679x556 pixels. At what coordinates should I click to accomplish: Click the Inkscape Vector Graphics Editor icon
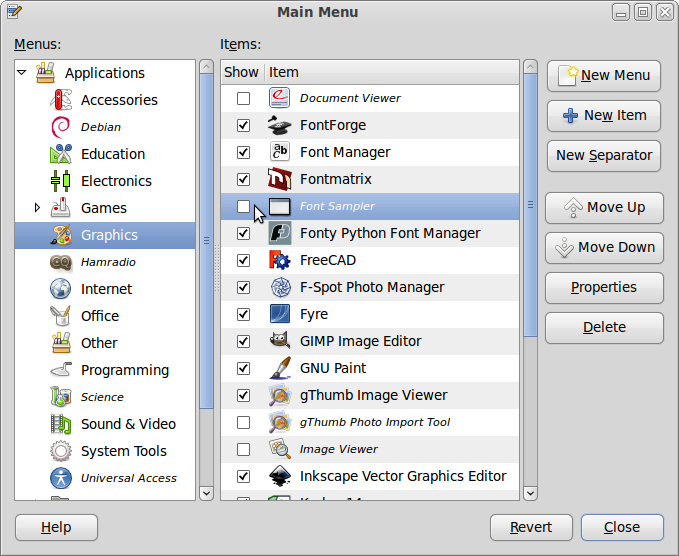pyautogui.click(x=280, y=476)
